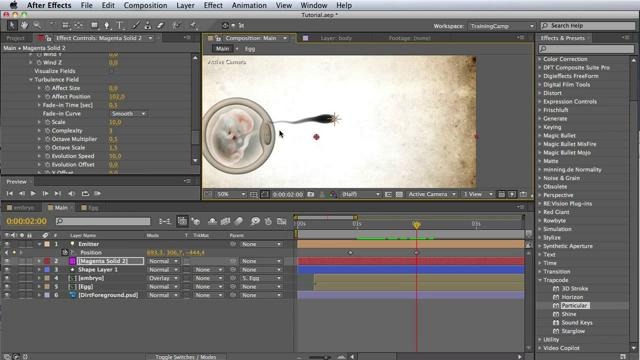Open the Workspace TrainingCamp dropdown
Image resolution: width=640 pixels, height=360 pixels.
tap(502, 26)
